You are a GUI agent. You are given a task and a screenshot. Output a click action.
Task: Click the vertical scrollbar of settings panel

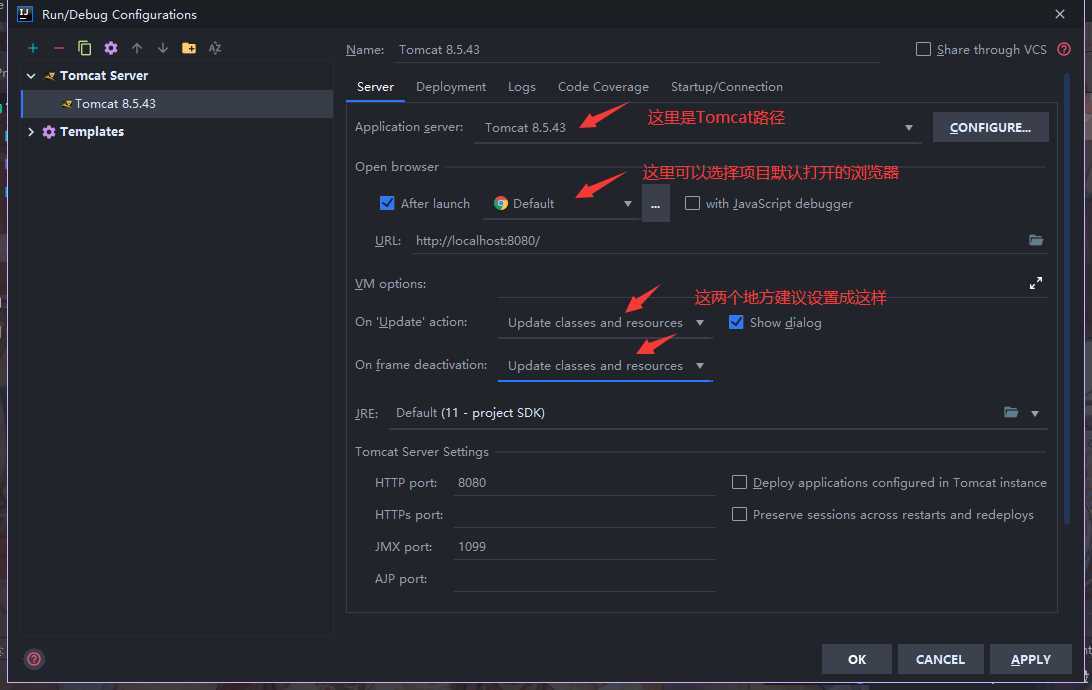[x=1066, y=299]
